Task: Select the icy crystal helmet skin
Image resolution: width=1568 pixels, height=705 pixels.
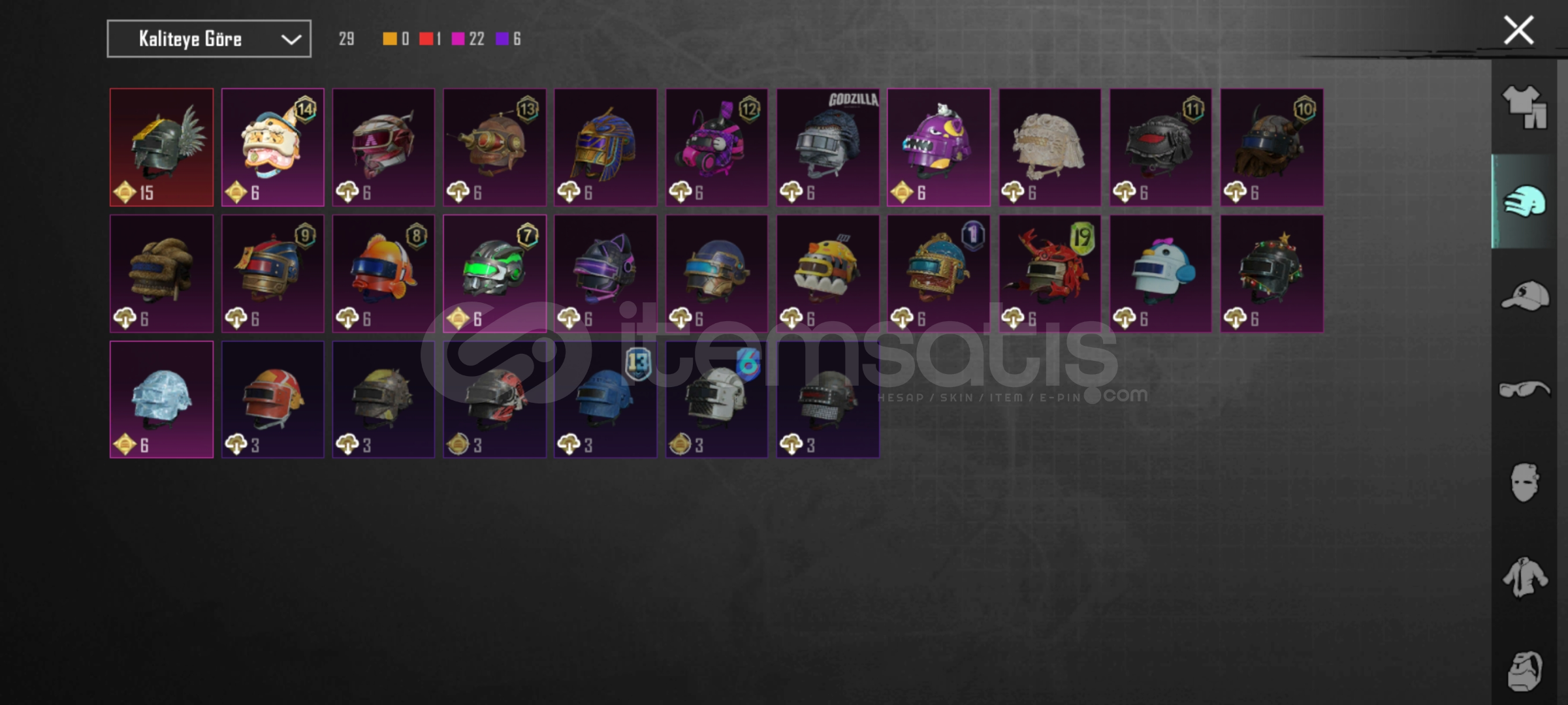Action: [x=161, y=399]
